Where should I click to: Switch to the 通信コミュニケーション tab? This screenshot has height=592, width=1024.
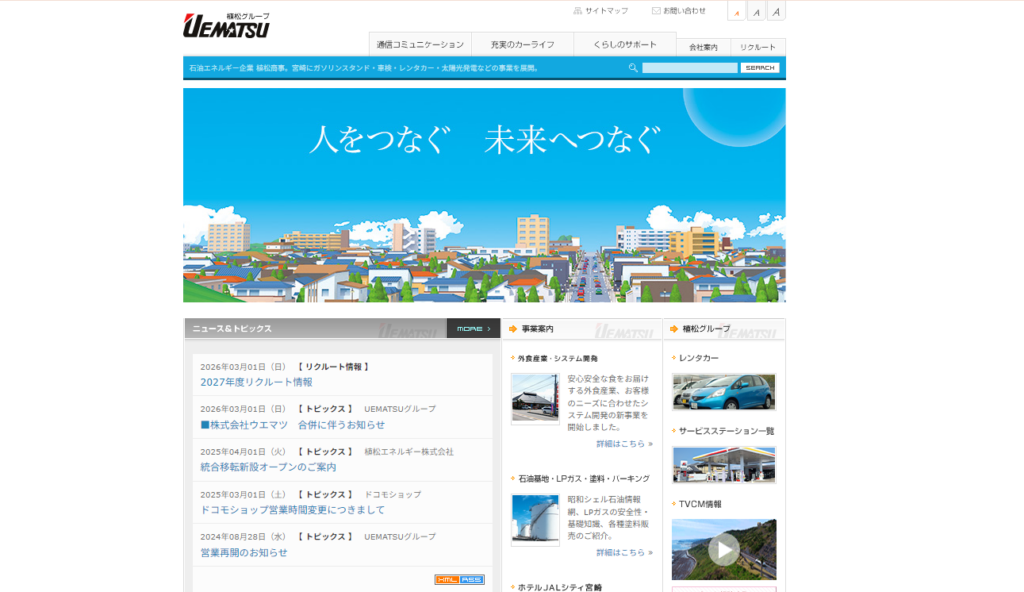point(419,43)
